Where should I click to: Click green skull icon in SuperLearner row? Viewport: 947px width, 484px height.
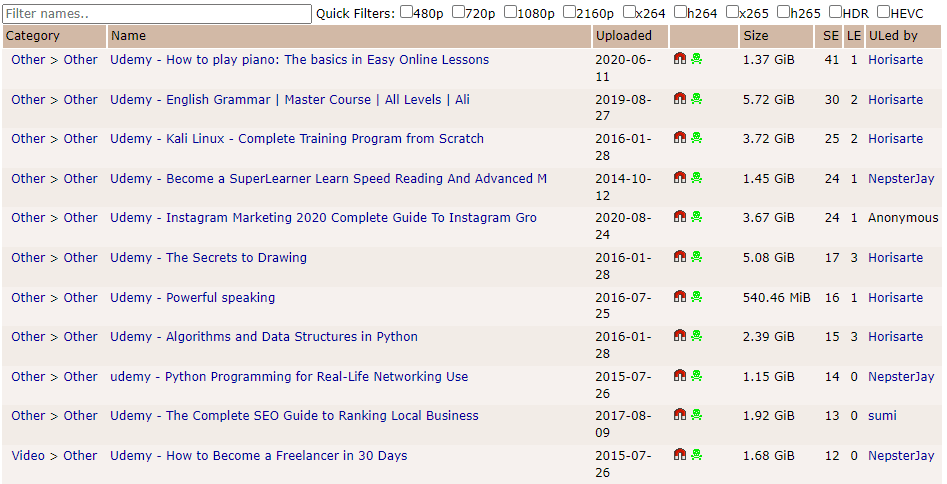696,178
